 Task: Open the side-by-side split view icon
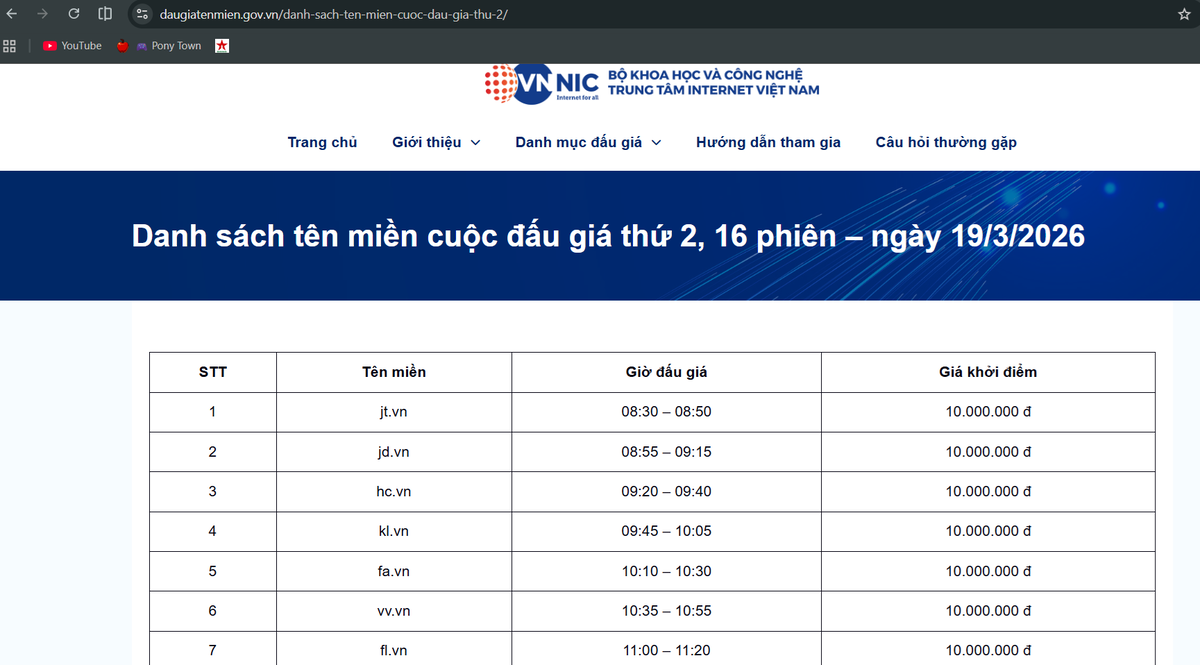point(104,14)
